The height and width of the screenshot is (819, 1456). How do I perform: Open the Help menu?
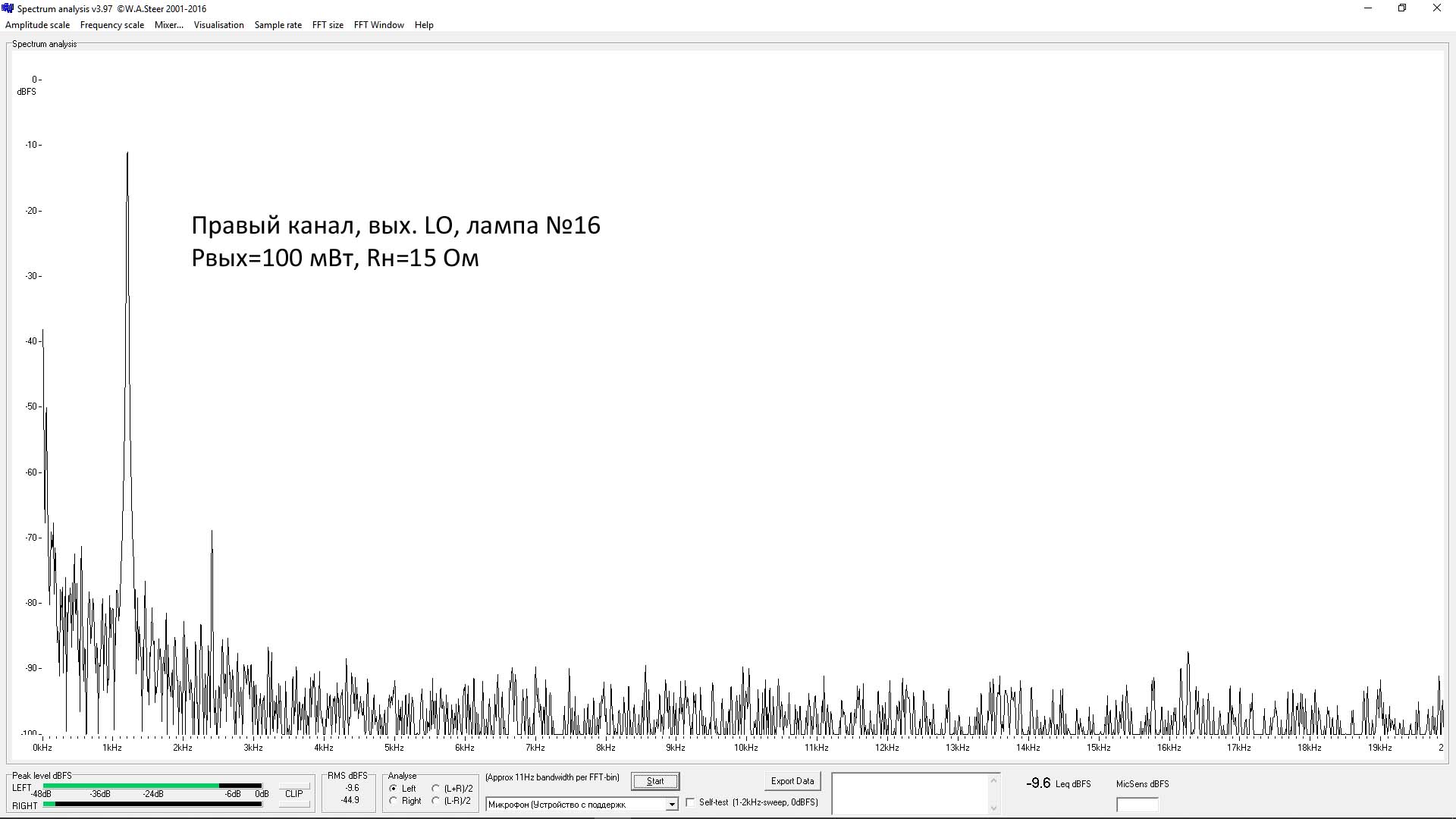click(424, 25)
